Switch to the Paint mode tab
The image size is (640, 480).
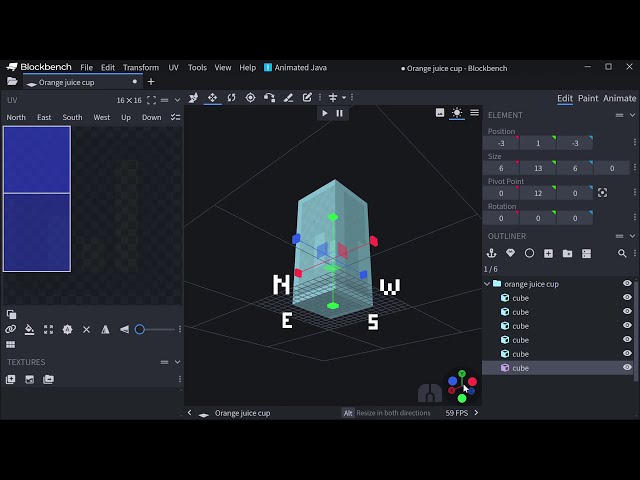pyautogui.click(x=588, y=98)
